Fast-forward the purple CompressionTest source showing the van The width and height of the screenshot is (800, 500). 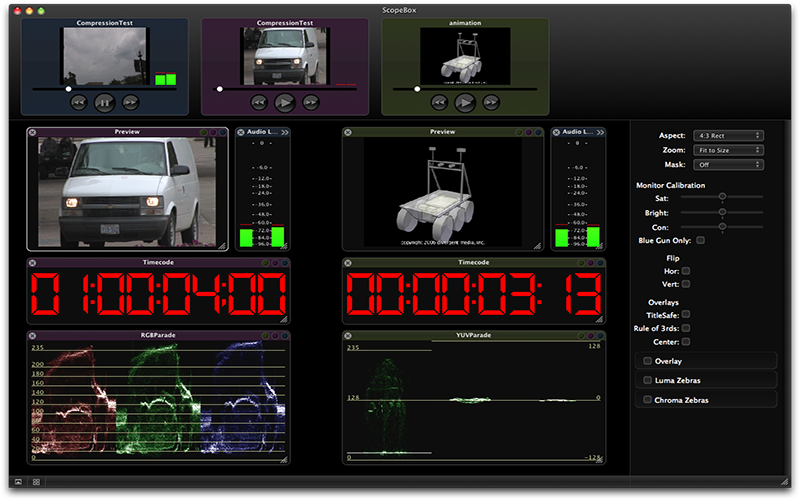(311, 103)
